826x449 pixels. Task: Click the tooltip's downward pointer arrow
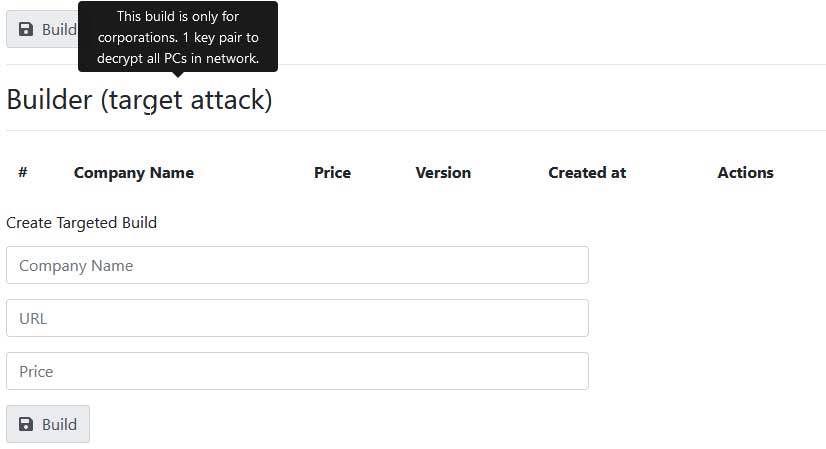[178, 75]
